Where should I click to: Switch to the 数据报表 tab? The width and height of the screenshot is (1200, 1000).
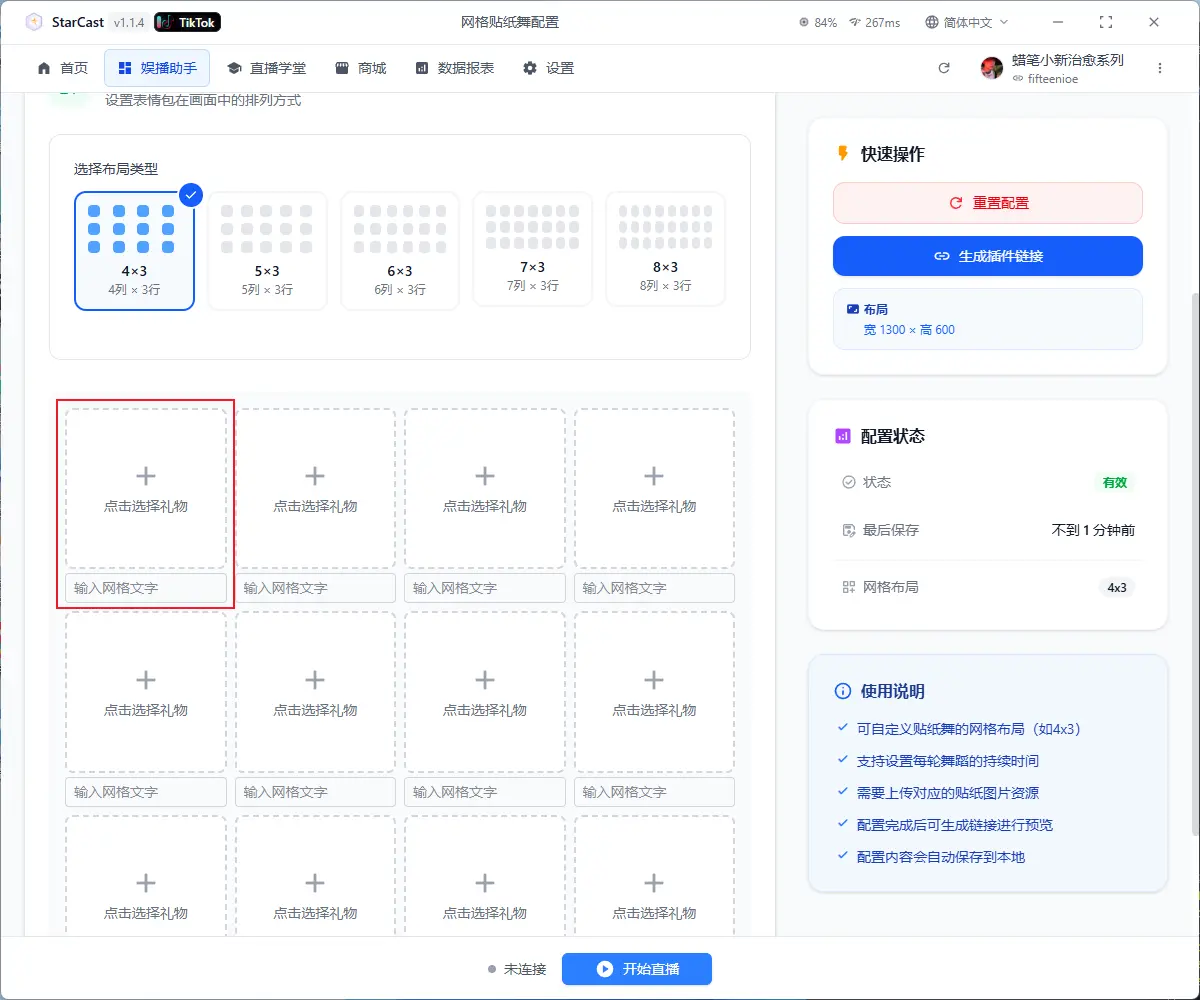(454, 68)
